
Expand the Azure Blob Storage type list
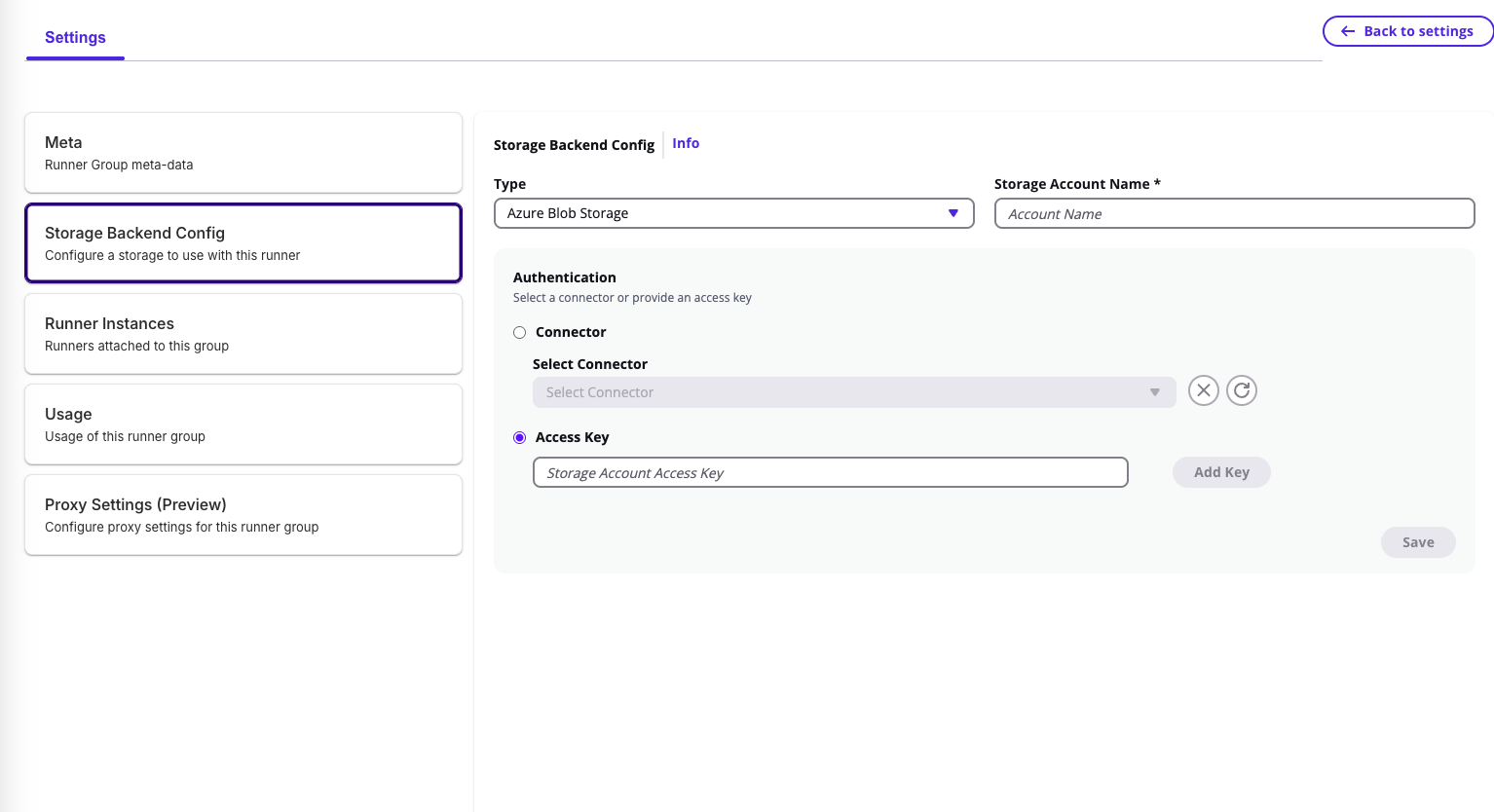733,213
